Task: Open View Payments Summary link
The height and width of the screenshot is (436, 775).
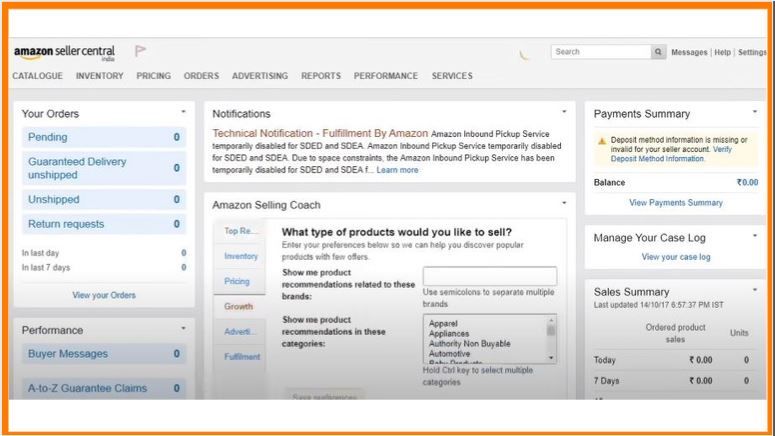Action: click(x=675, y=203)
